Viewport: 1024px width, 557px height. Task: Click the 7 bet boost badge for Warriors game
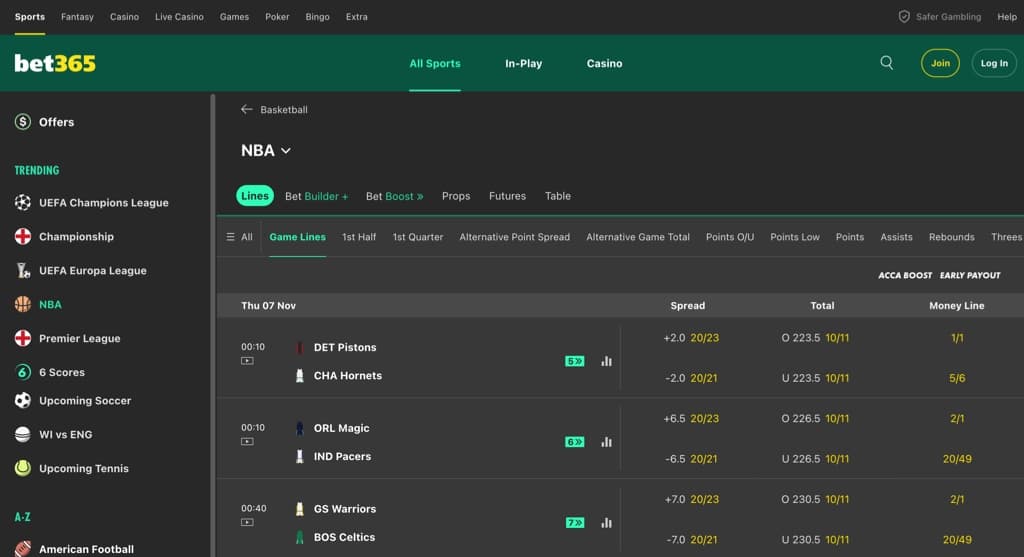pyautogui.click(x=575, y=523)
